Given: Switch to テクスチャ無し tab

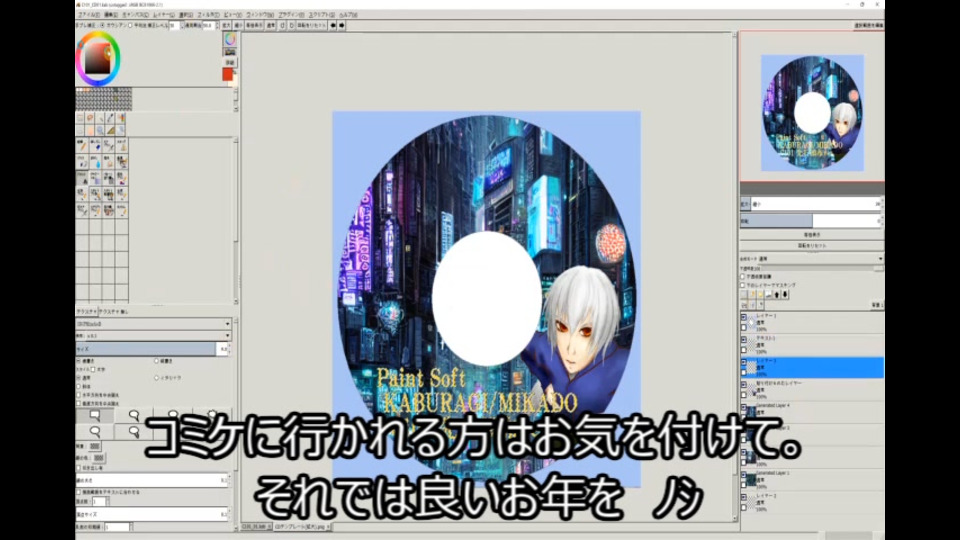Looking at the screenshot, I should (x=113, y=312).
